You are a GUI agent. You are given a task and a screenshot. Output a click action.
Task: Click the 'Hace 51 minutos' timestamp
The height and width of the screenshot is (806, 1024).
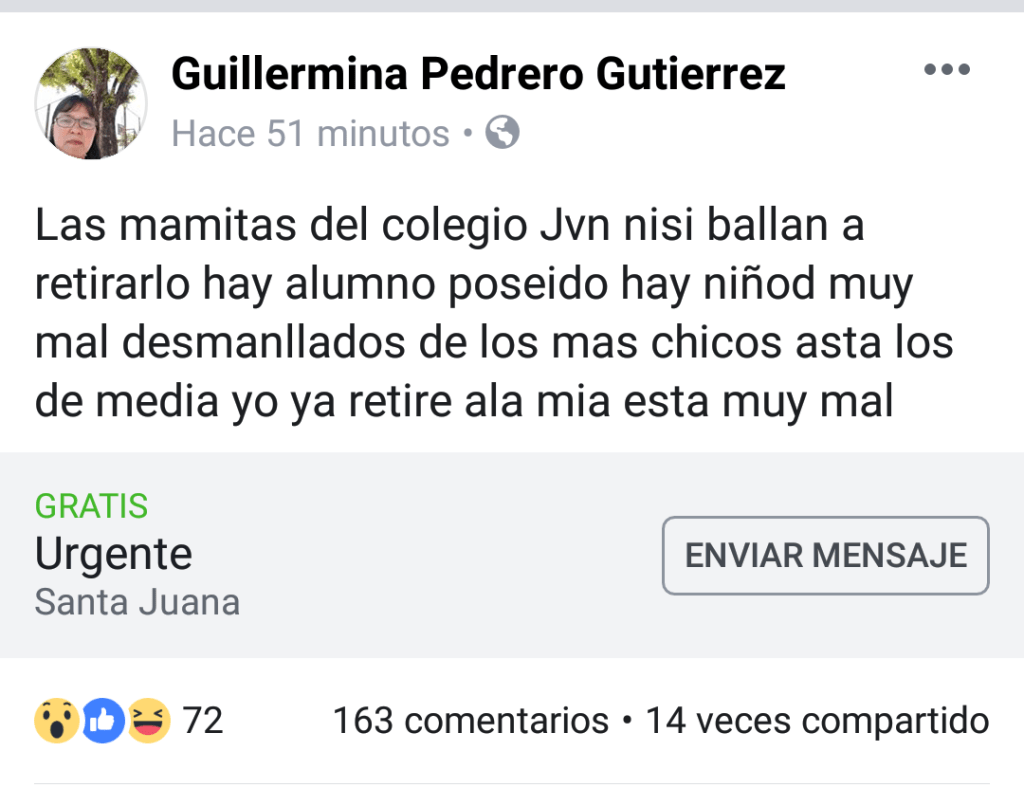click(x=310, y=133)
